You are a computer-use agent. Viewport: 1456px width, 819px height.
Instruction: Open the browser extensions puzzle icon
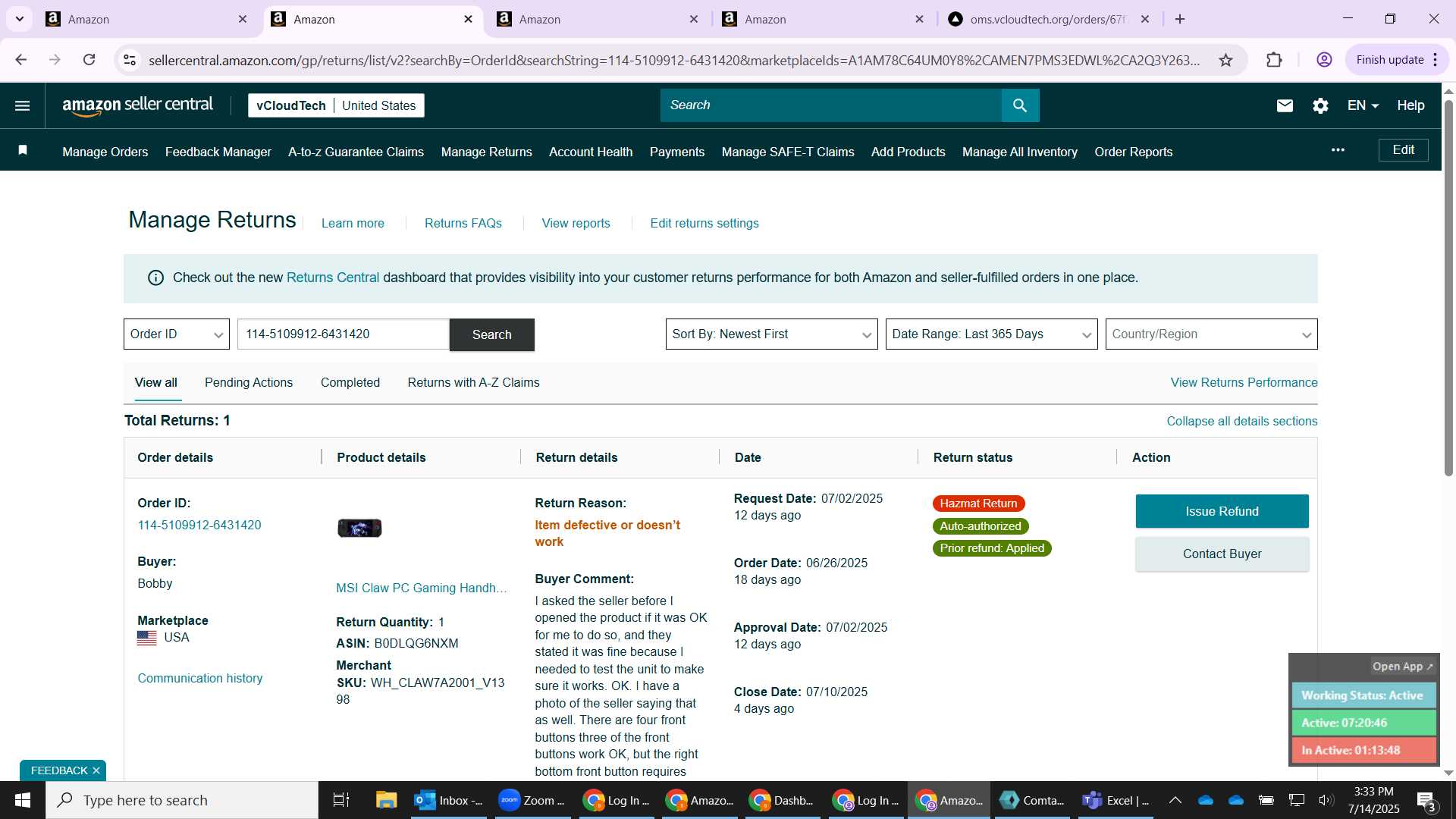(x=1274, y=60)
